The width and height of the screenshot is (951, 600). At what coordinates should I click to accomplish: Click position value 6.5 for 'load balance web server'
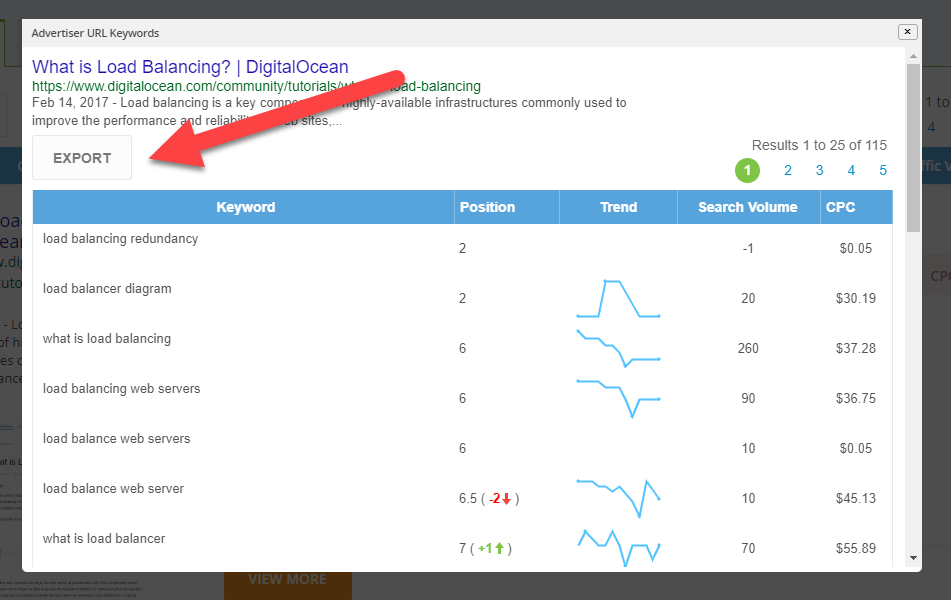(x=468, y=499)
